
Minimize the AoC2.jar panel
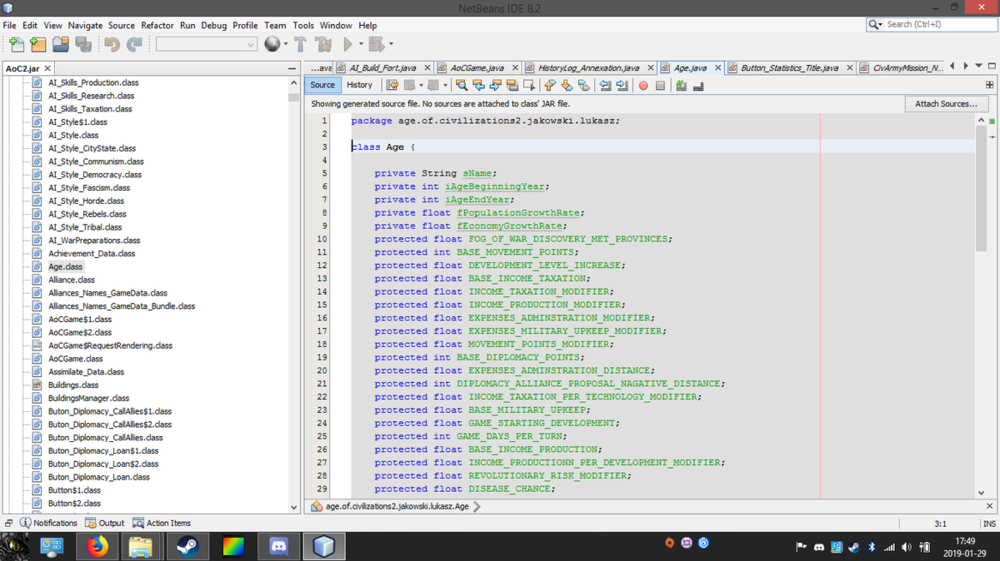coord(292,68)
